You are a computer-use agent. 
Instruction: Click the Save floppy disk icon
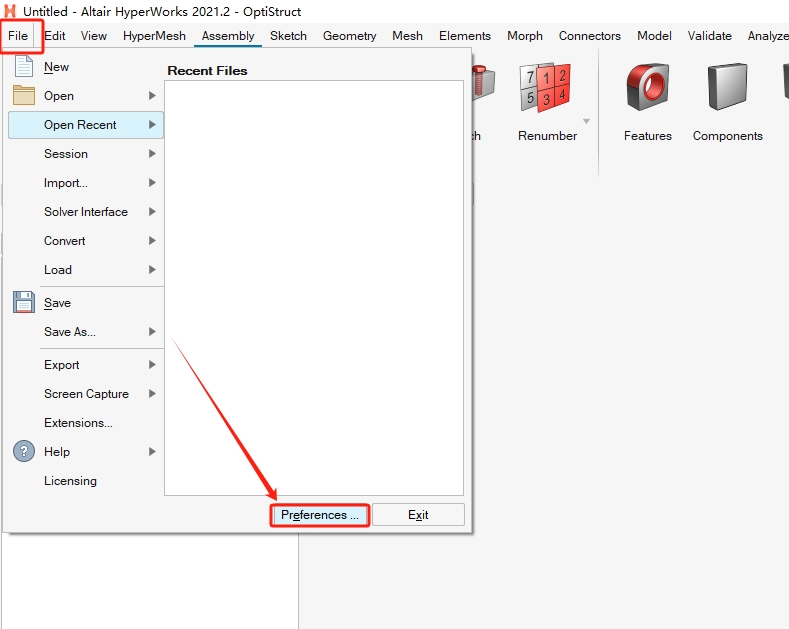(24, 302)
